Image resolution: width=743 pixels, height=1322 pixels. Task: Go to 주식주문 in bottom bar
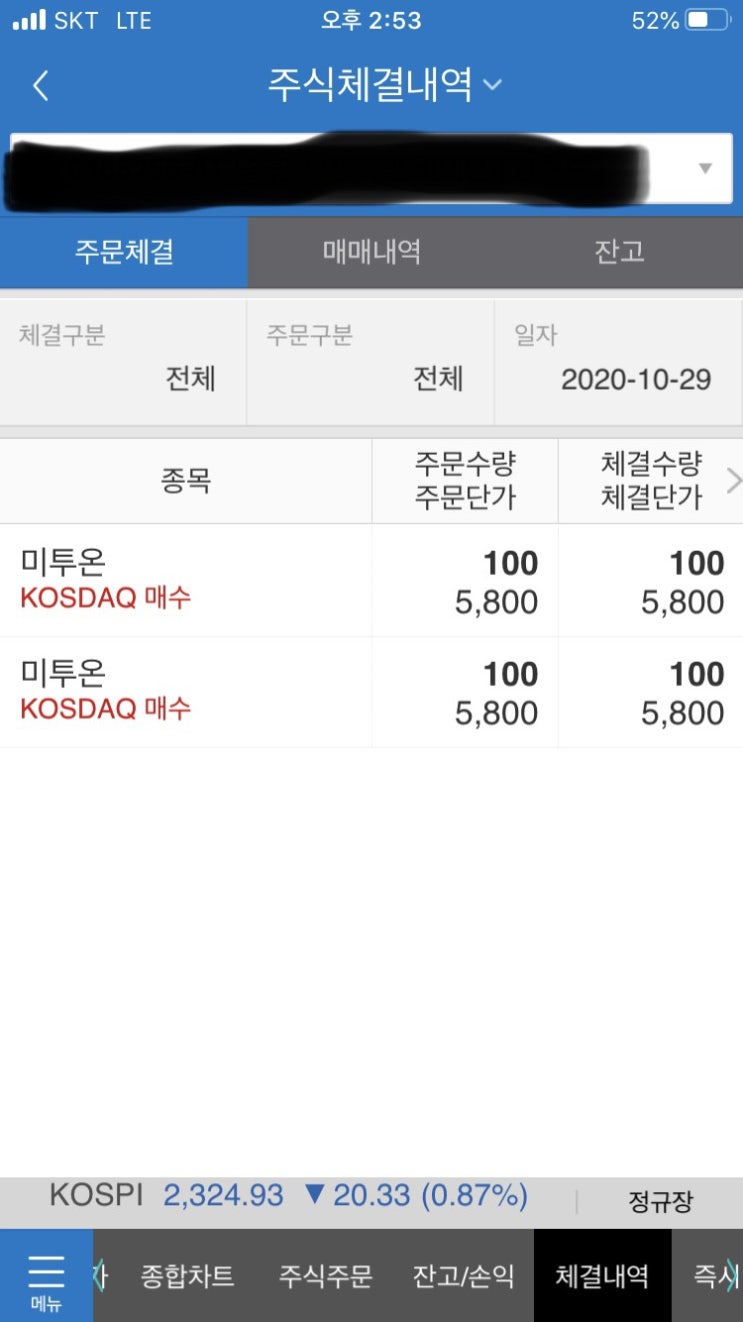click(x=325, y=1276)
